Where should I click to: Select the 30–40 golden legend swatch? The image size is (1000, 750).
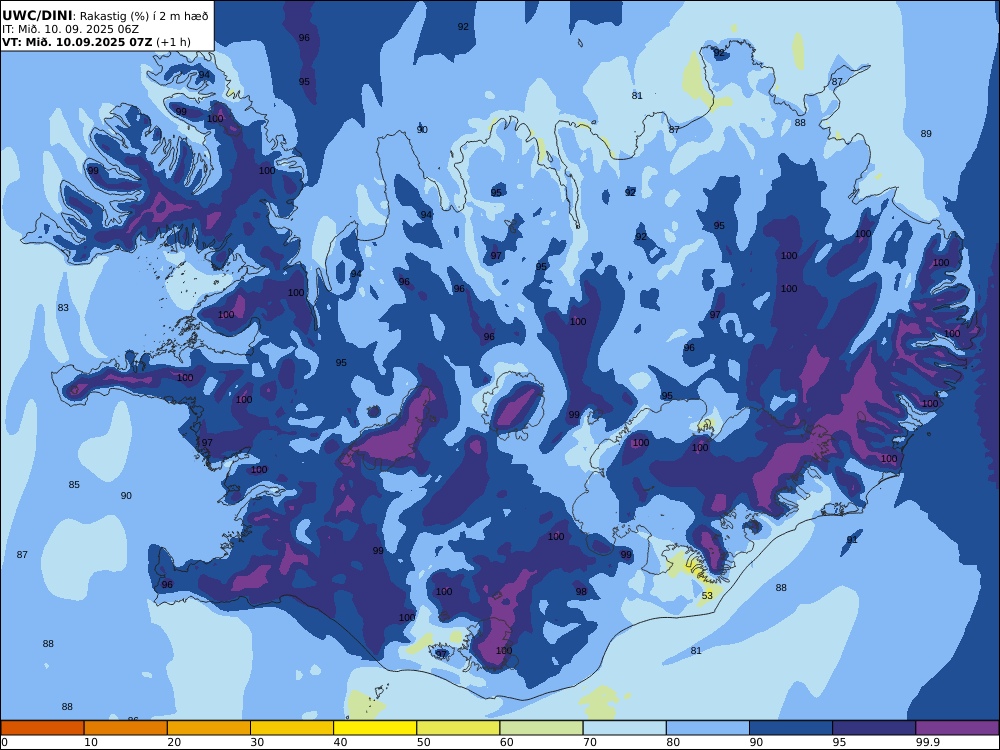pyautogui.click(x=292, y=728)
